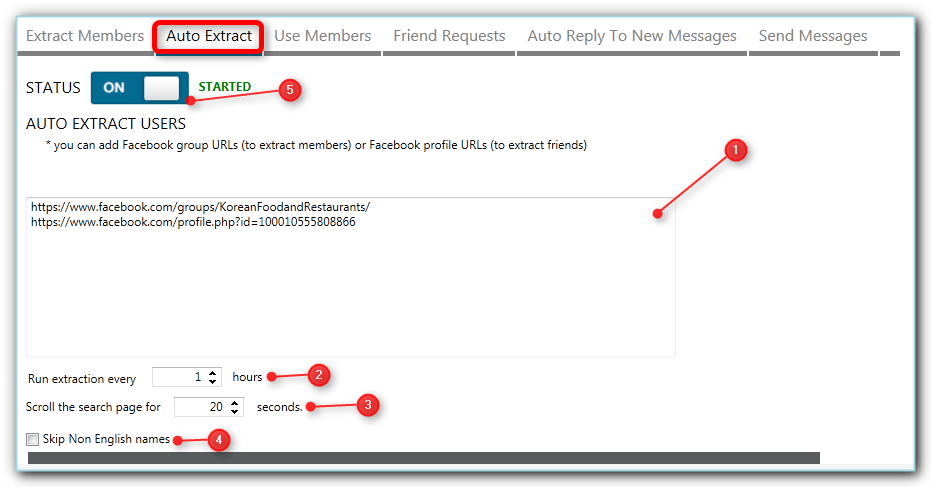Select the Friend Requests tab
Viewport: 931px width, 487px height.
pos(449,36)
